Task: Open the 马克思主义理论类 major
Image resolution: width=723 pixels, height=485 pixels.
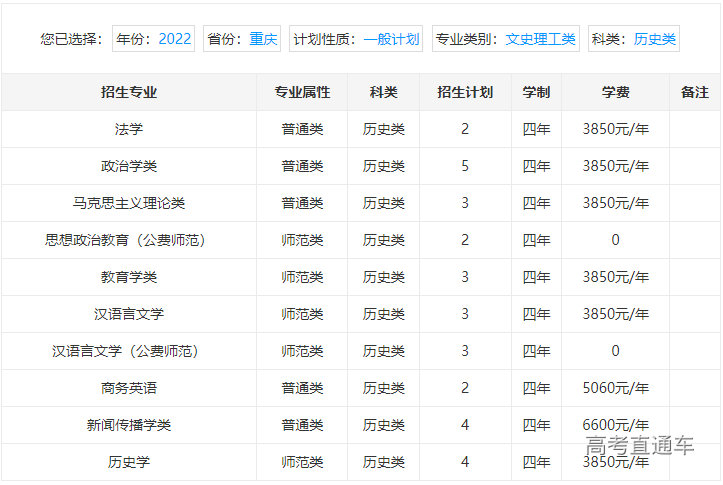Action: pyautogui.click(x=129, y=203)
